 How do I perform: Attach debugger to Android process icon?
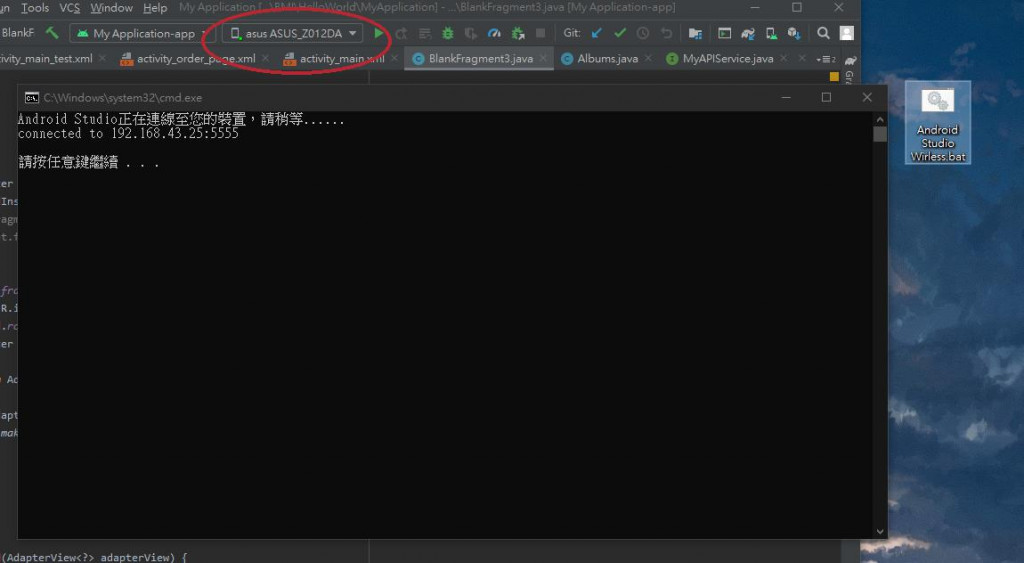coord(518,33)
